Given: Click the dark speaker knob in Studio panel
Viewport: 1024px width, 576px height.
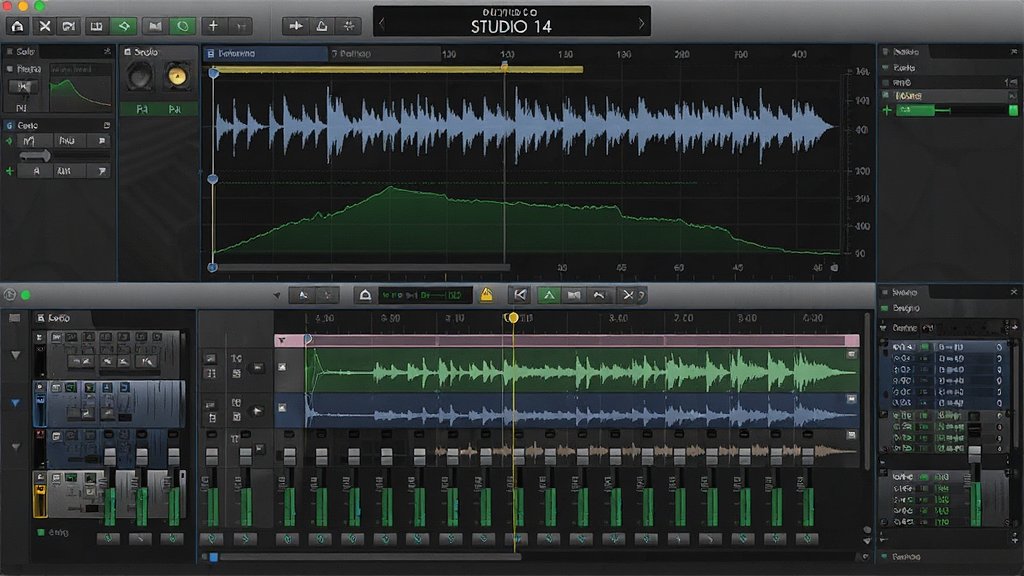Looking at the screenshot, I should (x=140, y=77).
